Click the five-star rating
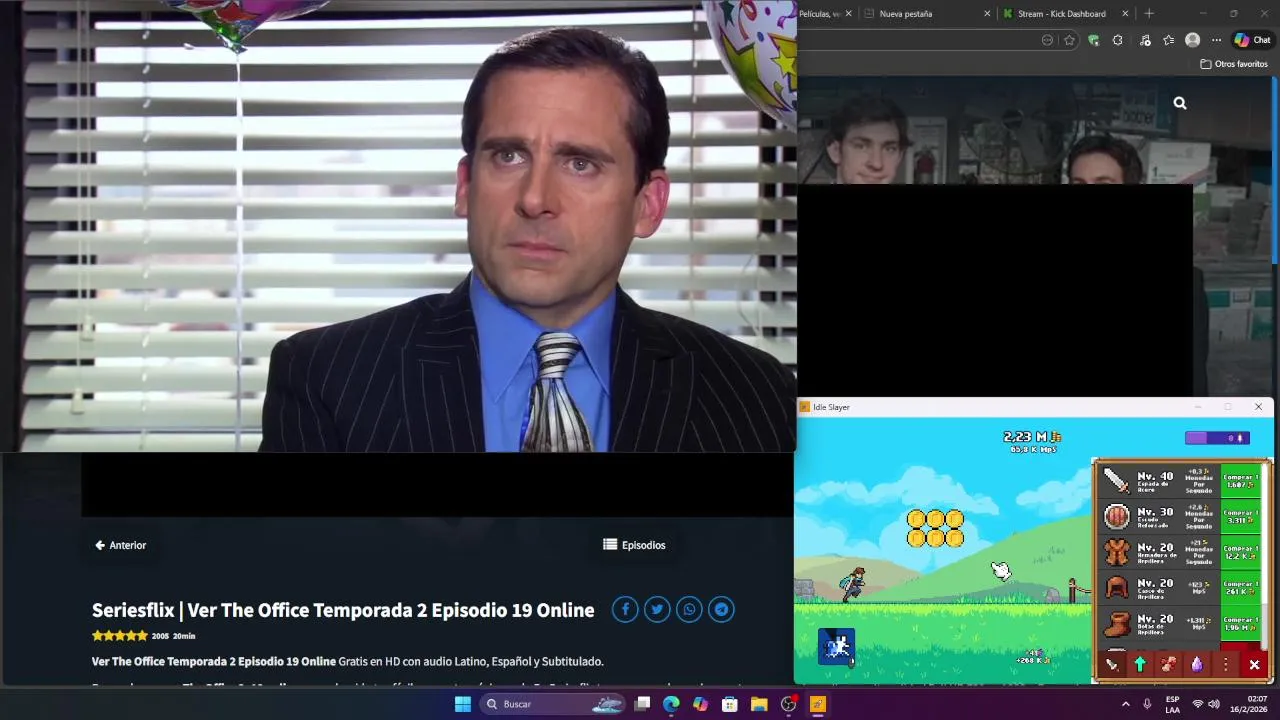 pos(120,636)
